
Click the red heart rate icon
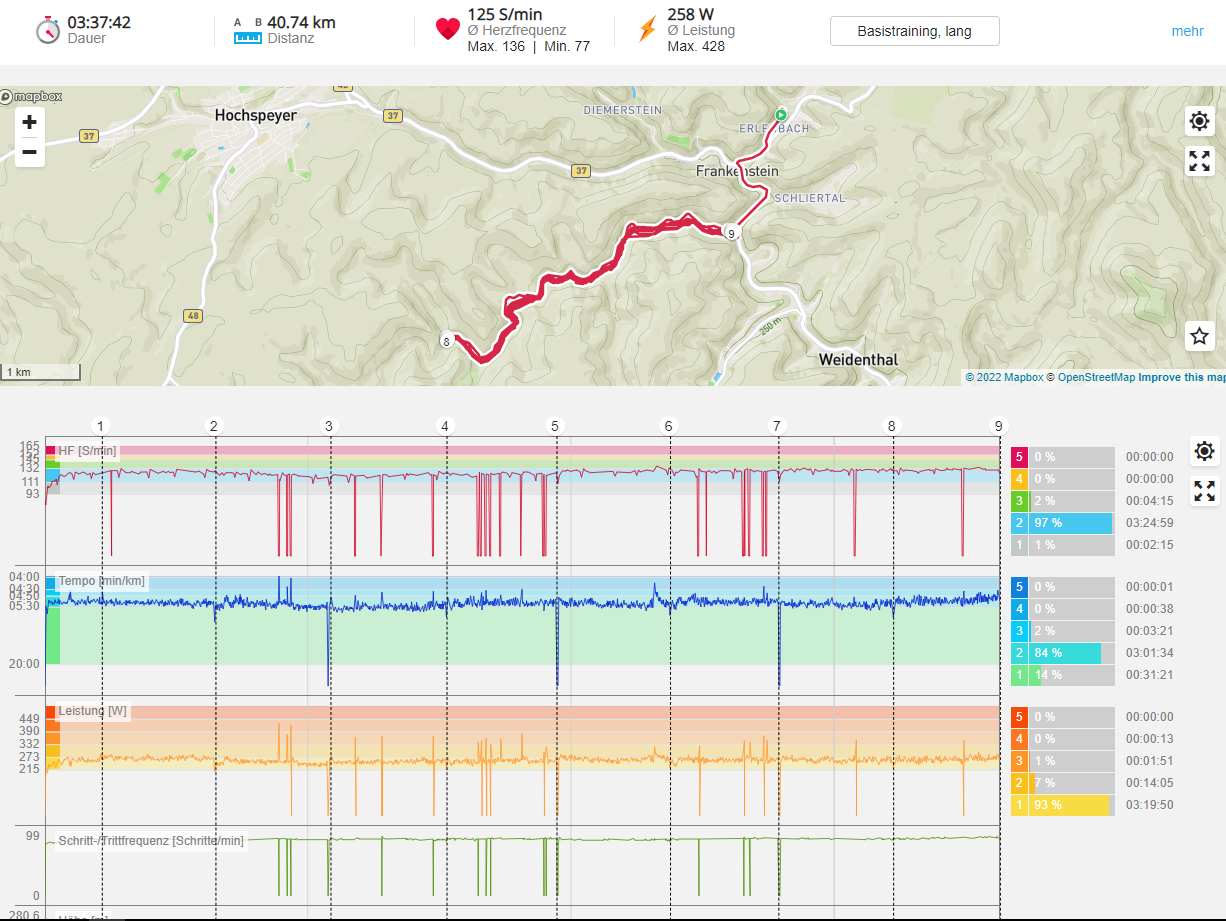[x=447, y=30]
